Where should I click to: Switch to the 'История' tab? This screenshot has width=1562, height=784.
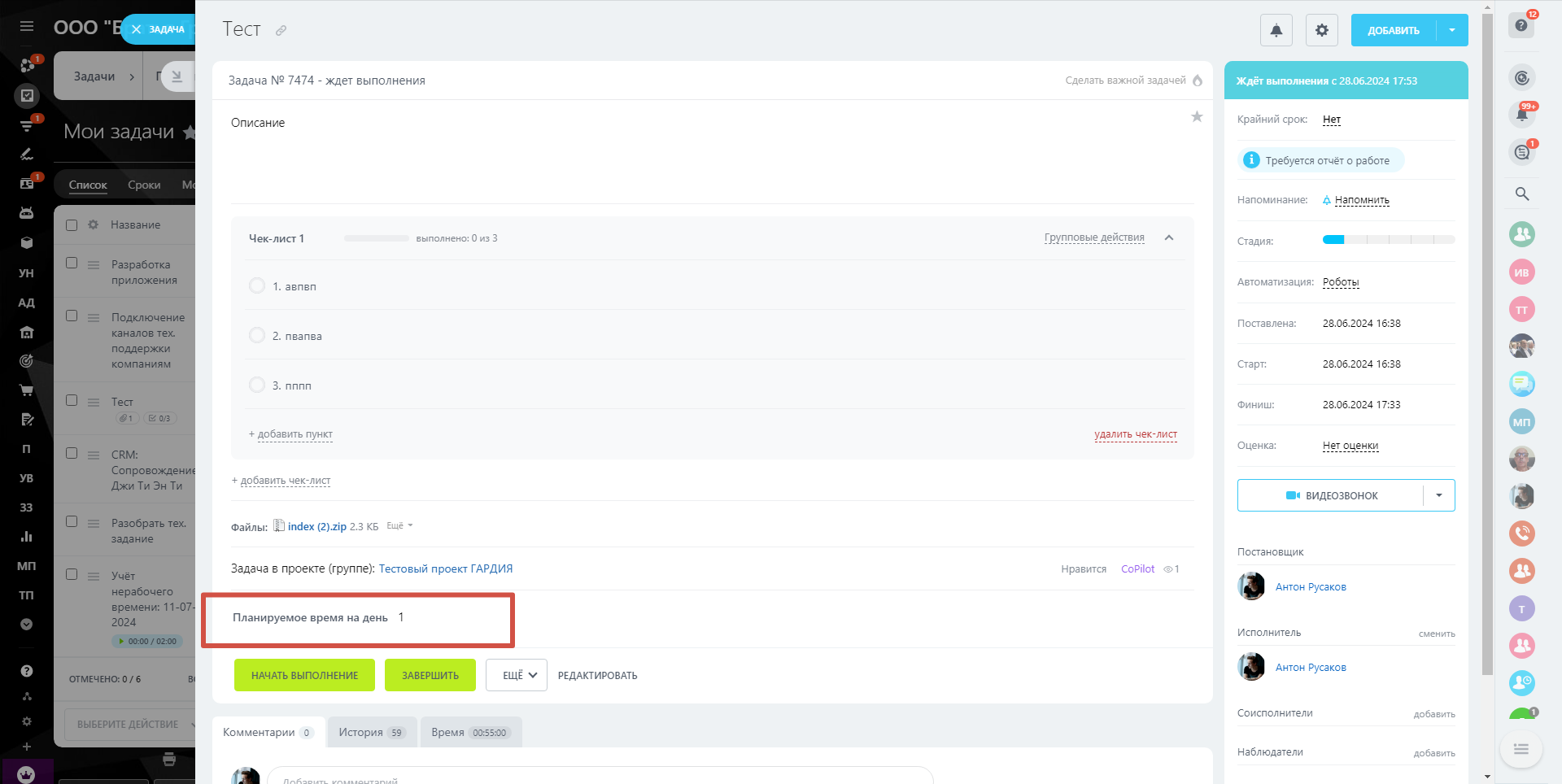tap(371, 732)
